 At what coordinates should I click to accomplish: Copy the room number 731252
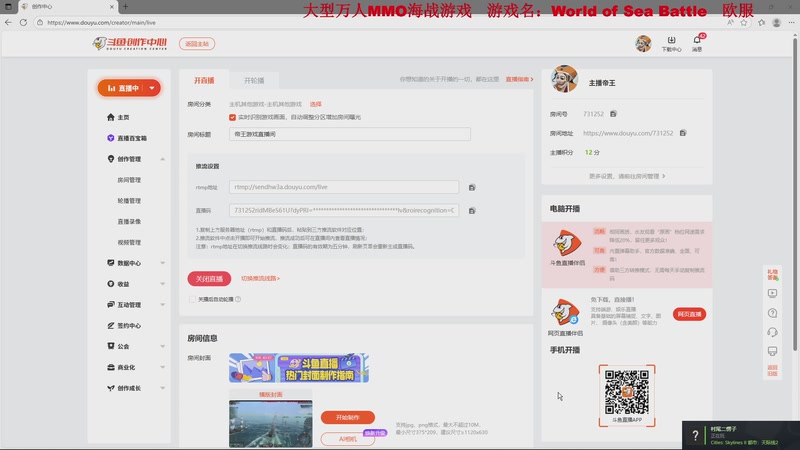pyautogui.click(x=613, y=114)
